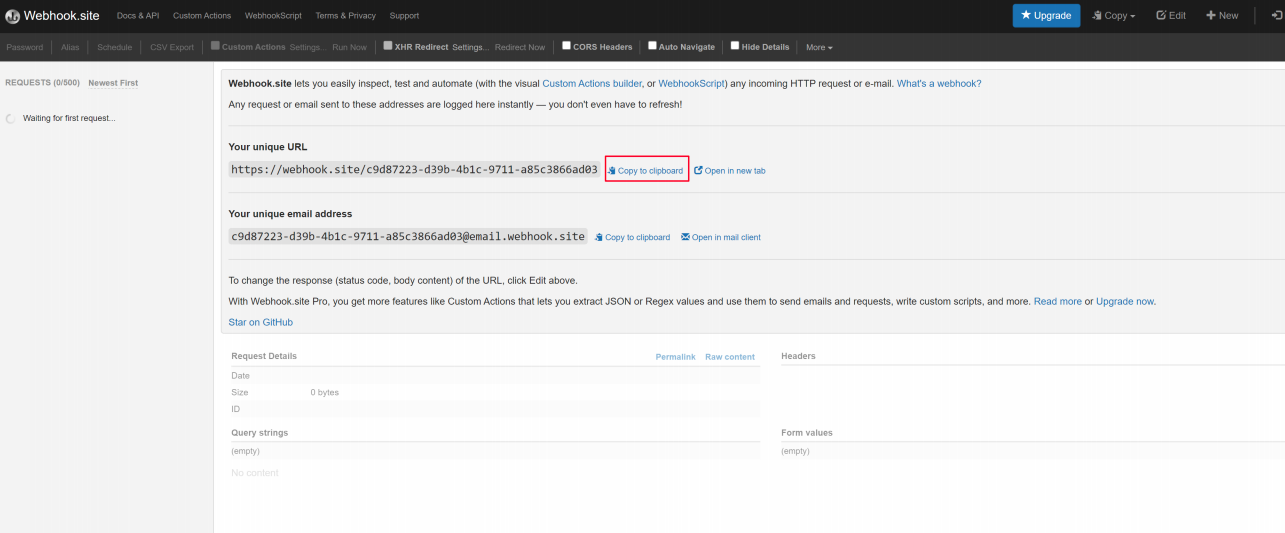
Task: Click the blue Upgrade button
Action: coord(1046,15)
